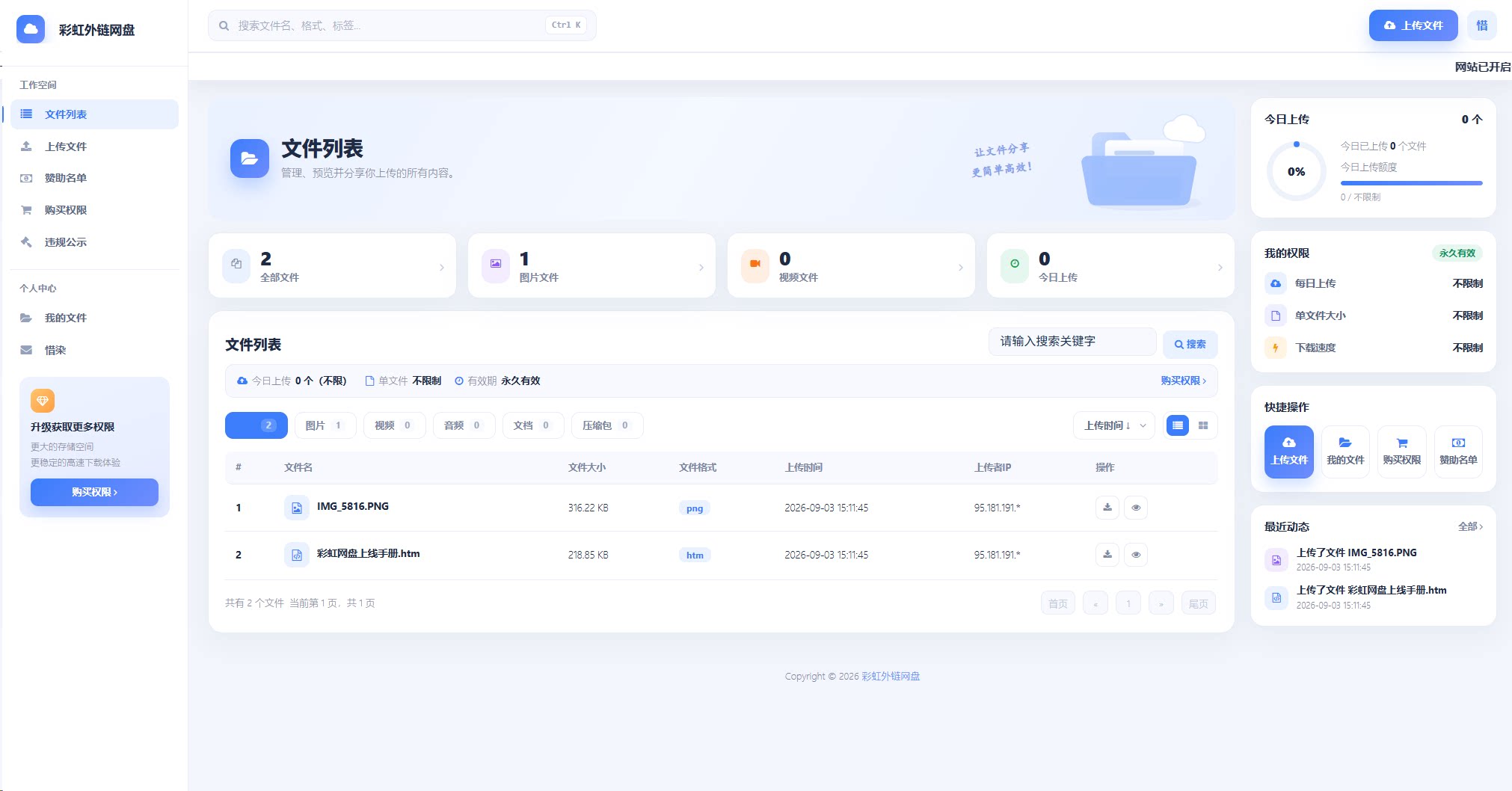
Task: Click the 0% circular upload progress ring
Action: pyautogui.click(x=1296, y=171)
